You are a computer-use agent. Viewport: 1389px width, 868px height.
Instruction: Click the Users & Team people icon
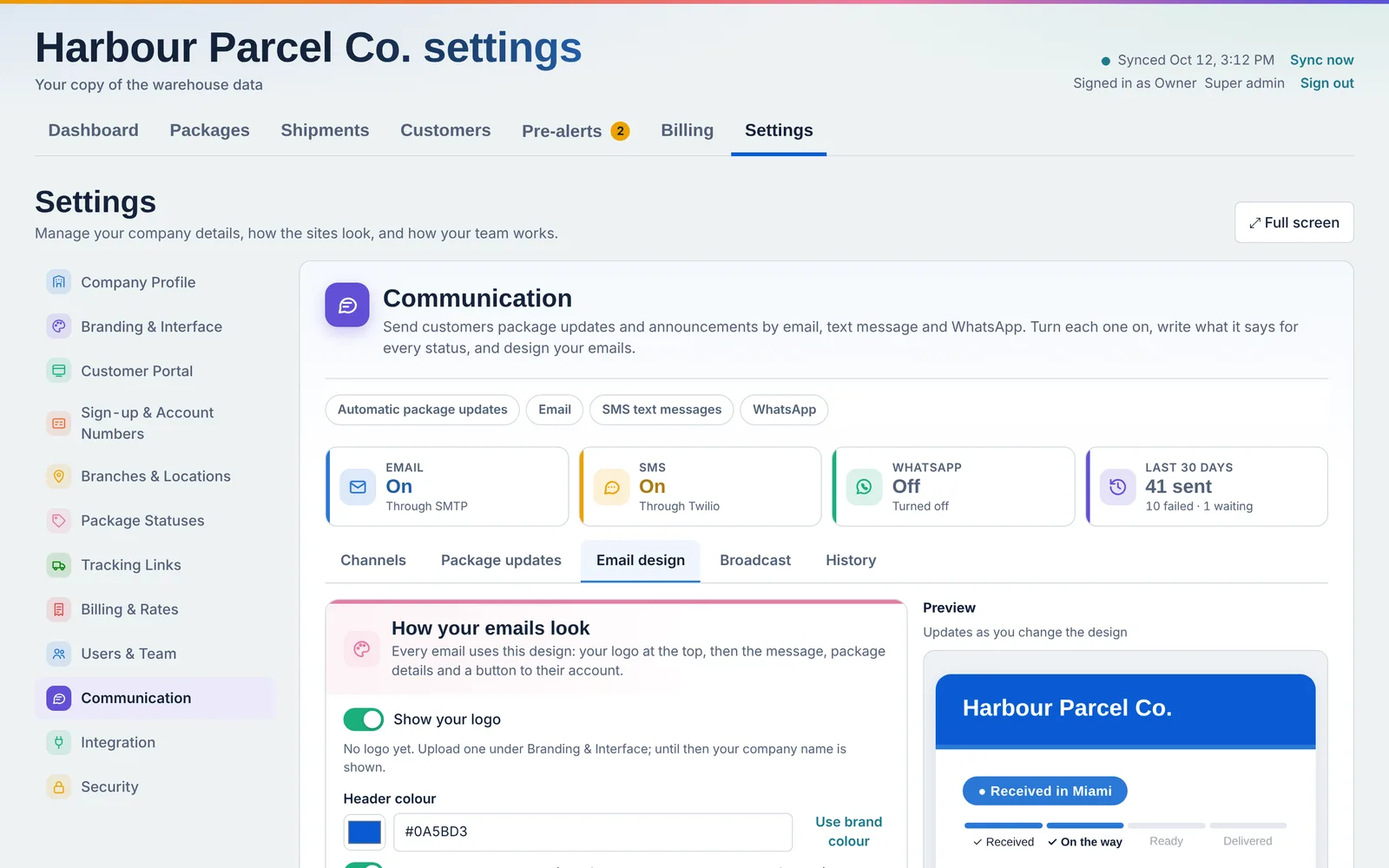click(59, 654)
